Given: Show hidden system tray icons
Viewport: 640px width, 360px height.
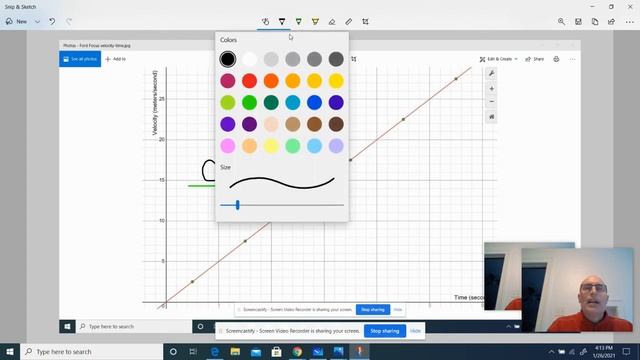Looking at the screenshot, I should (551, 351).
